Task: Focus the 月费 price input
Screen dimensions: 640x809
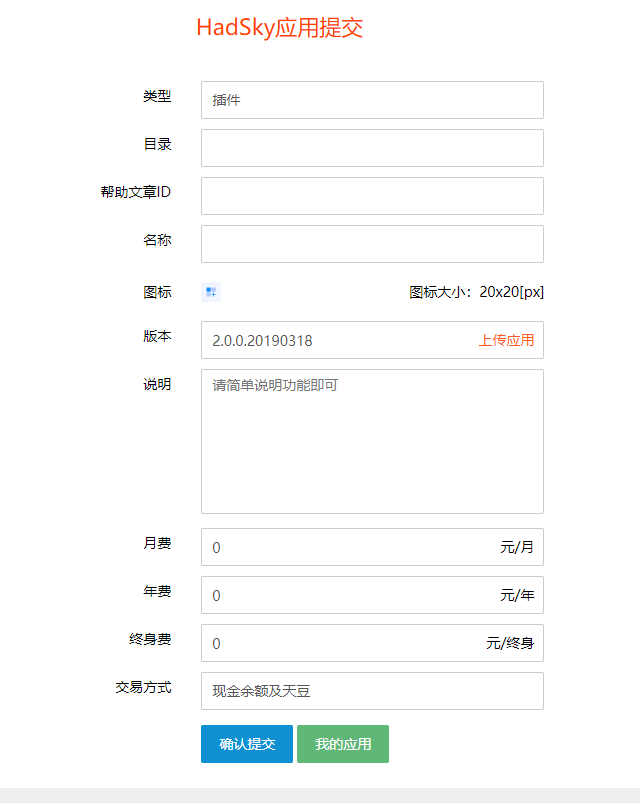Action: [372, 547]
